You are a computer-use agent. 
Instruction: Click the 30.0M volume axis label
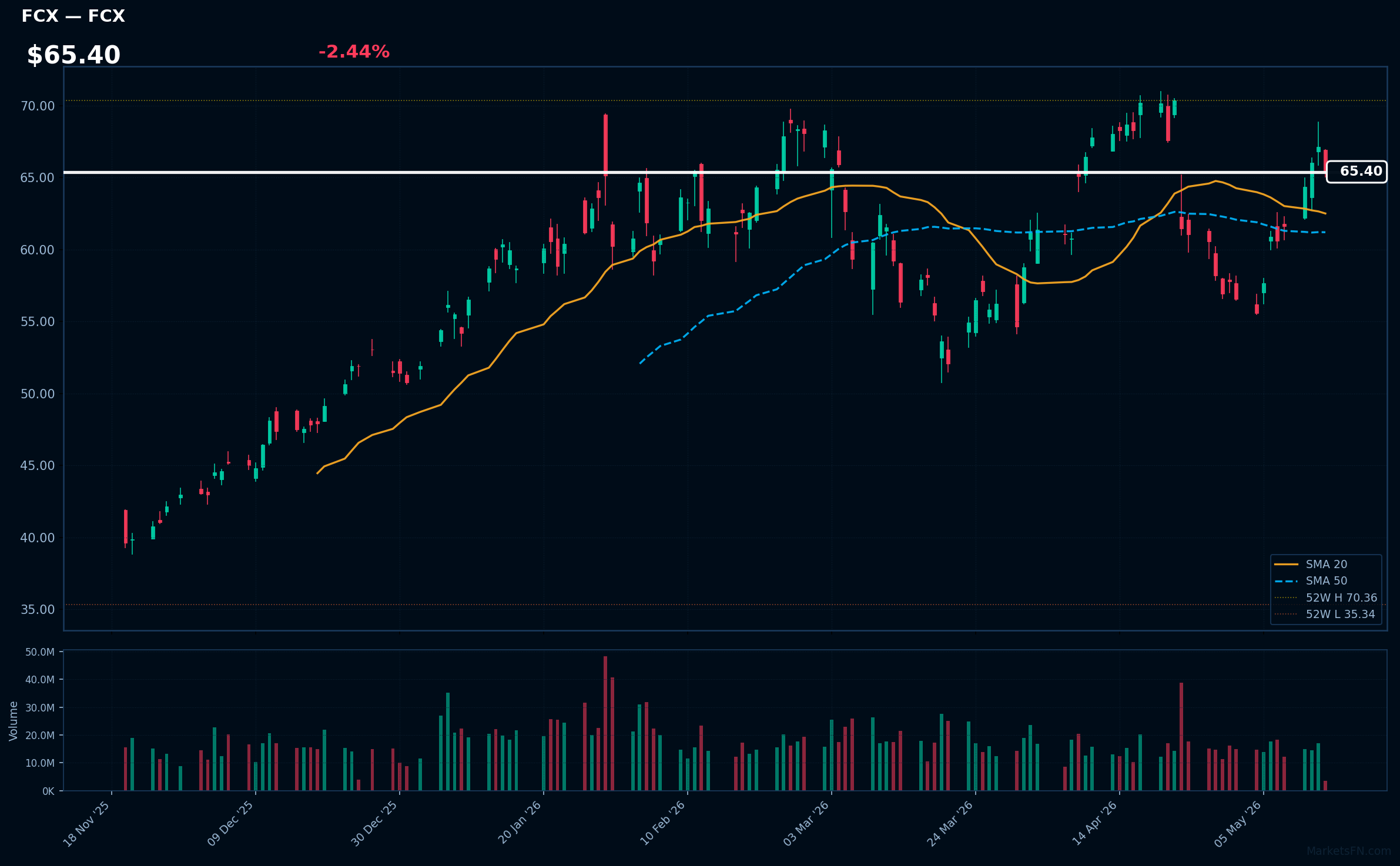point(40,708)
